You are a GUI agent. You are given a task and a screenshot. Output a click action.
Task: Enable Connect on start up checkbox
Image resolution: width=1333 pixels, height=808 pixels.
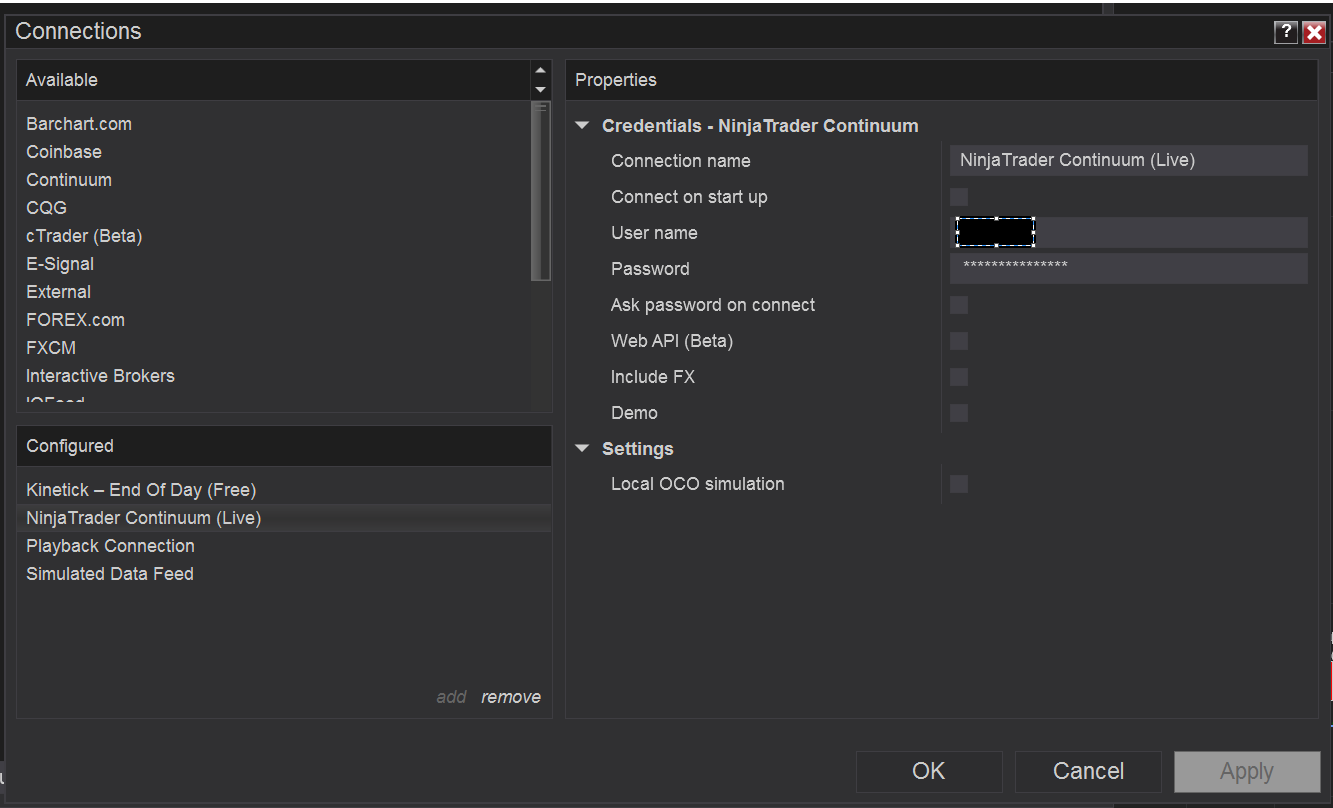click(959, 197)
